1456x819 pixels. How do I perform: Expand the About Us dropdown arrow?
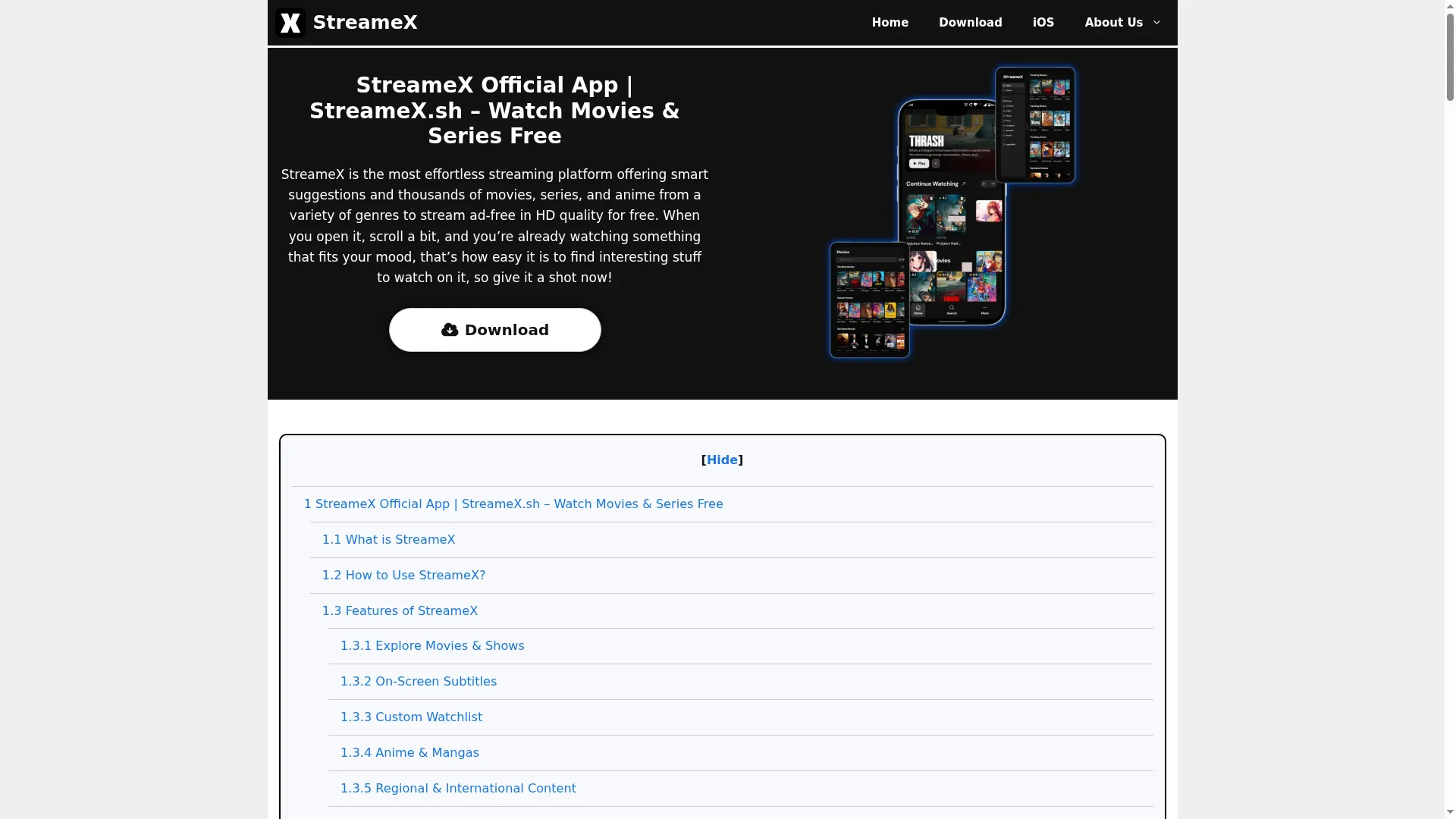coord(1156,23)
